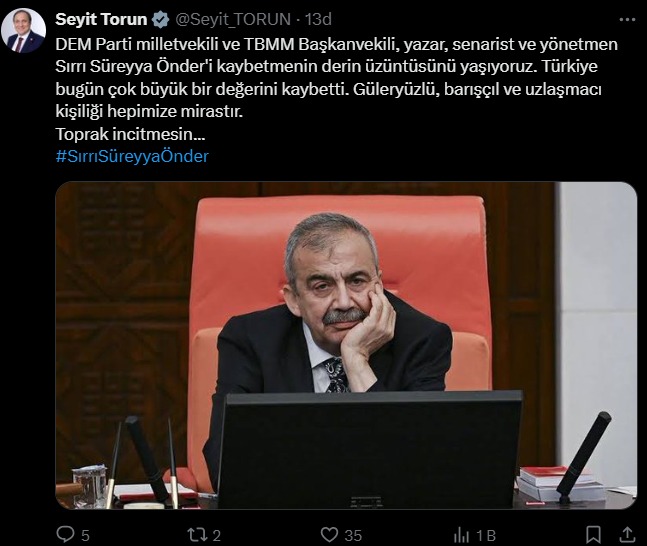
Task: Click the line Toprak incitmesin...
Action: tap(130, 134)
